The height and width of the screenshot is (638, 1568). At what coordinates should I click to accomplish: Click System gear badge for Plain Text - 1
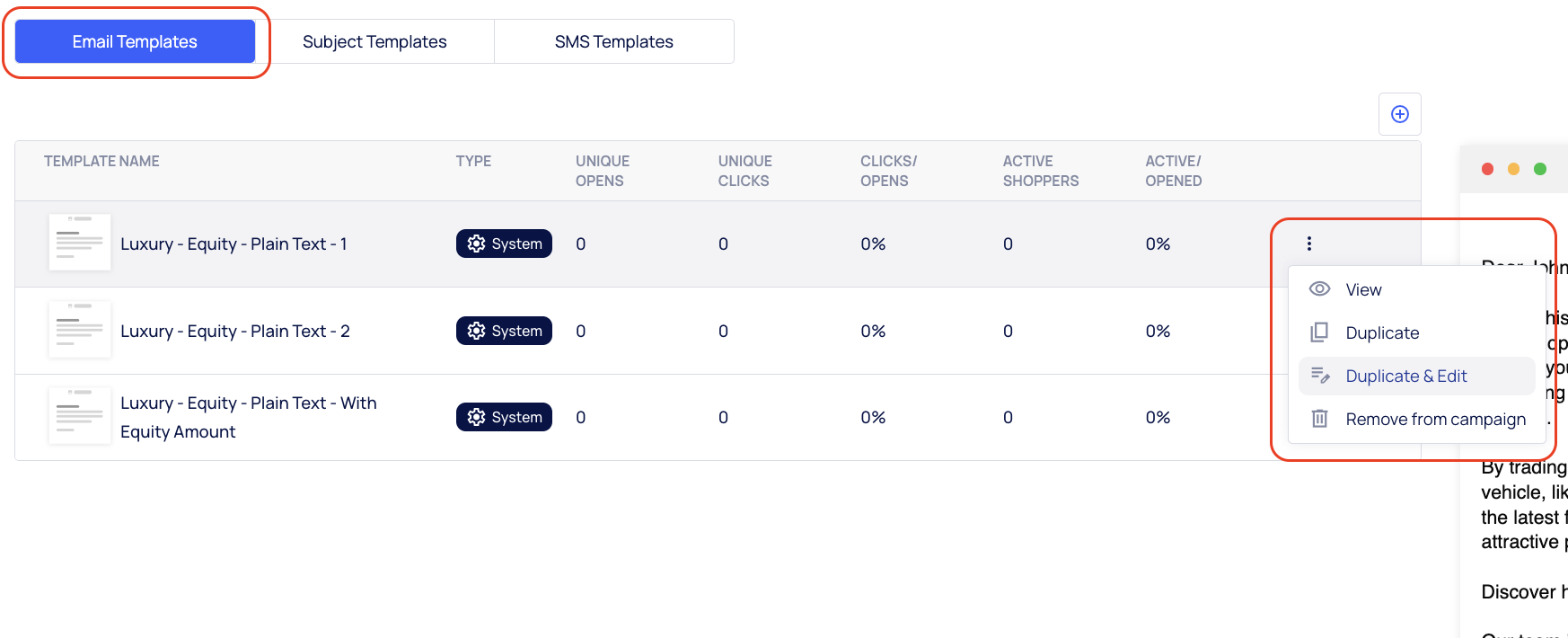pyautogui.click(x=504, y=244)
